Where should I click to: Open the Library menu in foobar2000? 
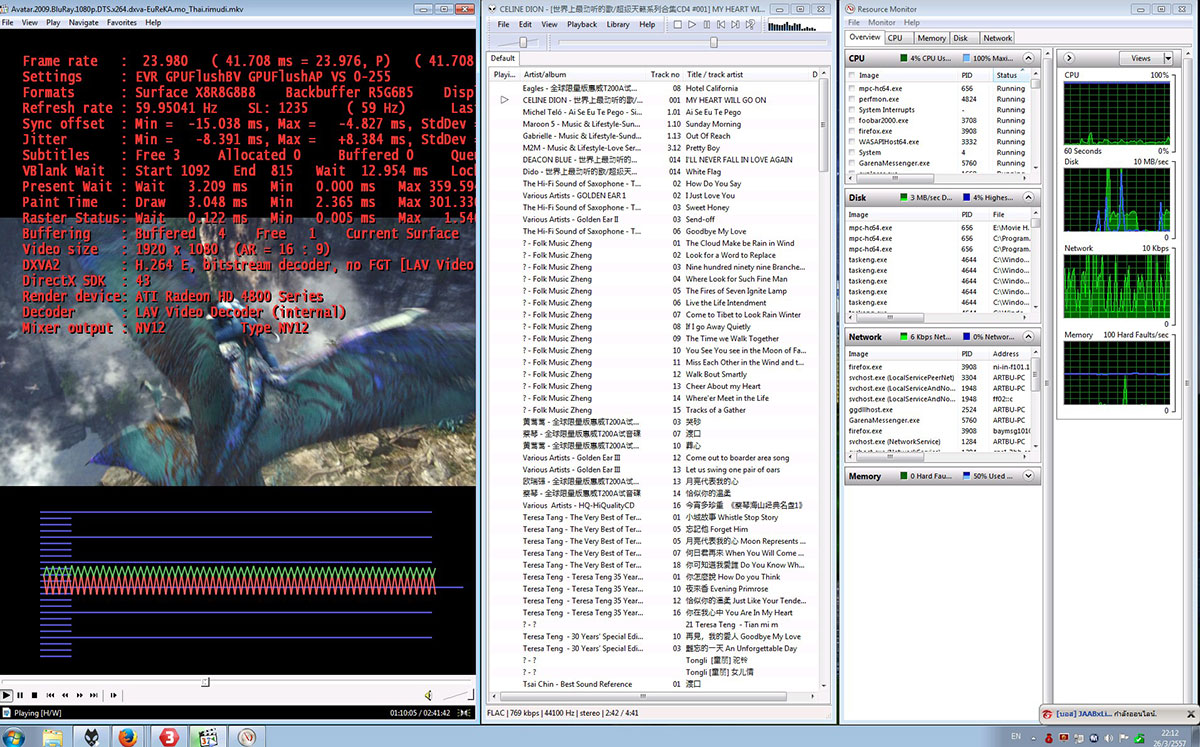(x=618, y=24)
